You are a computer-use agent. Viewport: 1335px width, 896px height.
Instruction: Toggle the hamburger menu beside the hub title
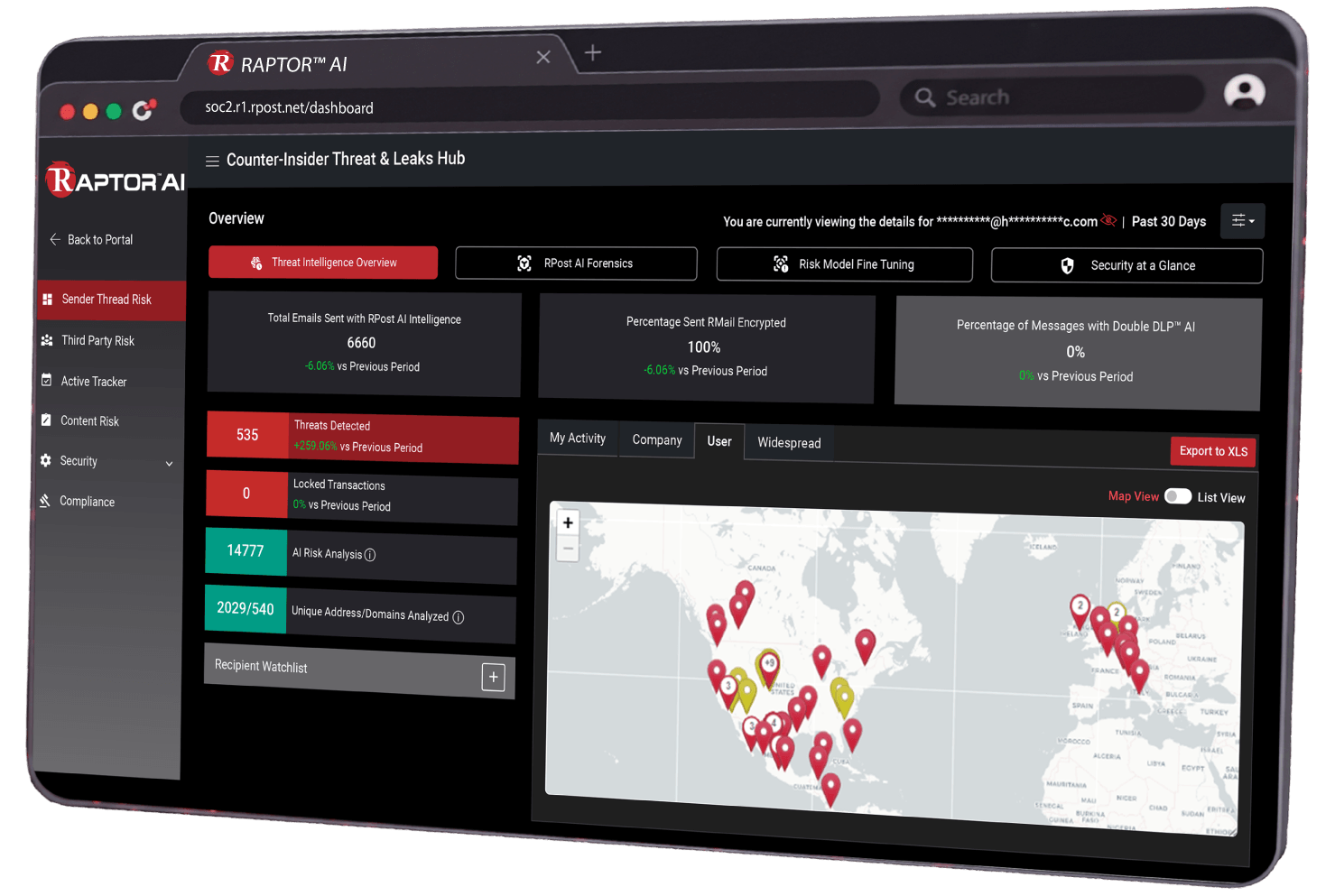(x=212, y=161)
